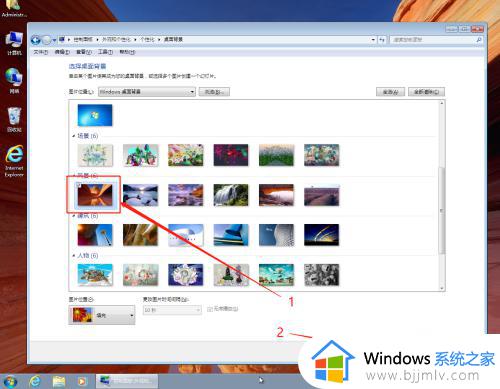Open the 编辑 menu

pyautogui.click(x=62, y=52)
